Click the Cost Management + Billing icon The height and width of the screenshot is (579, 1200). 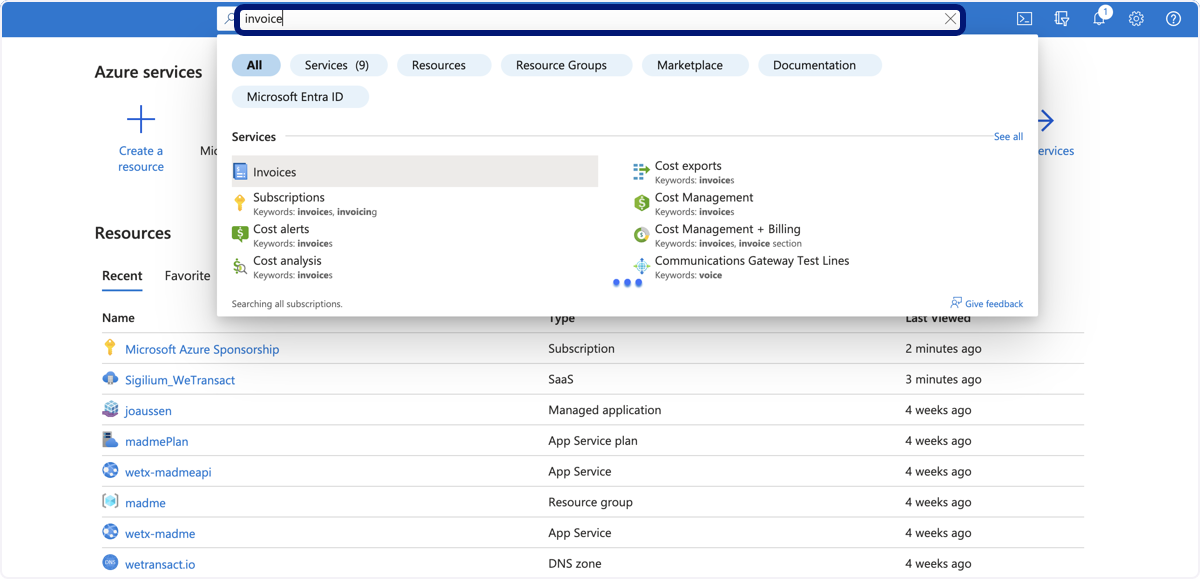click(641, 235)
